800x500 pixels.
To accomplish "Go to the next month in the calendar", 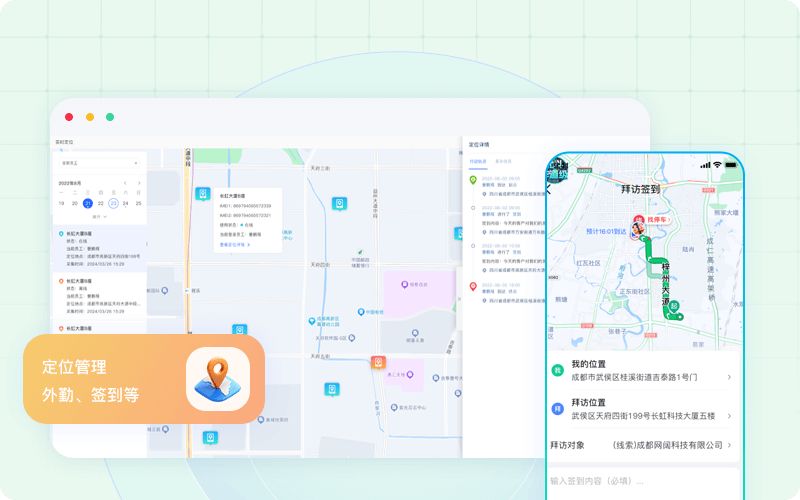I will 139,183.
